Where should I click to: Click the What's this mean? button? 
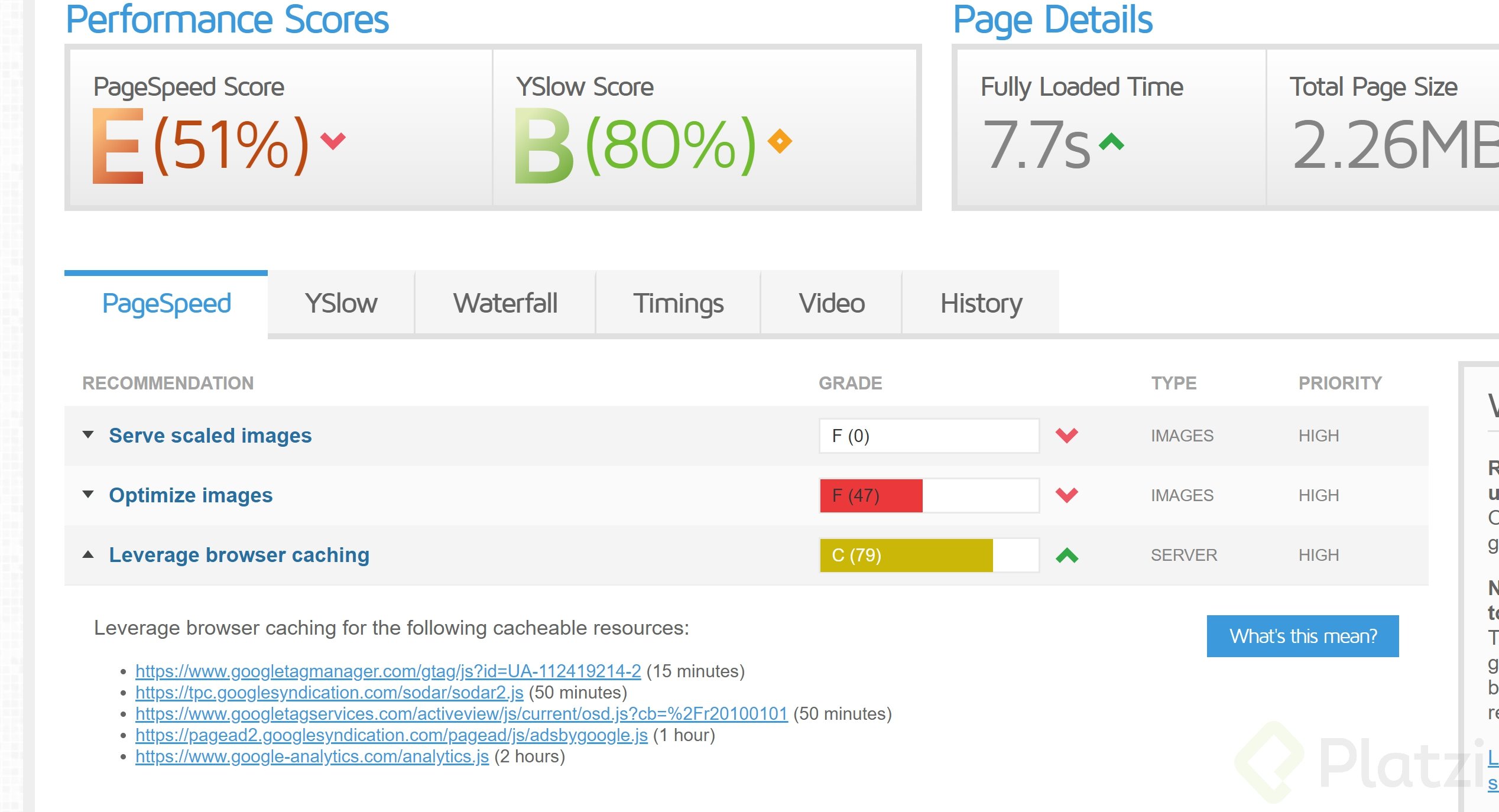[1303, 636]
